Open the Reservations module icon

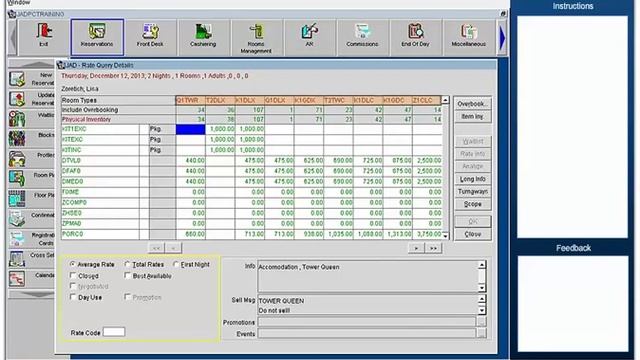point(97,37)
